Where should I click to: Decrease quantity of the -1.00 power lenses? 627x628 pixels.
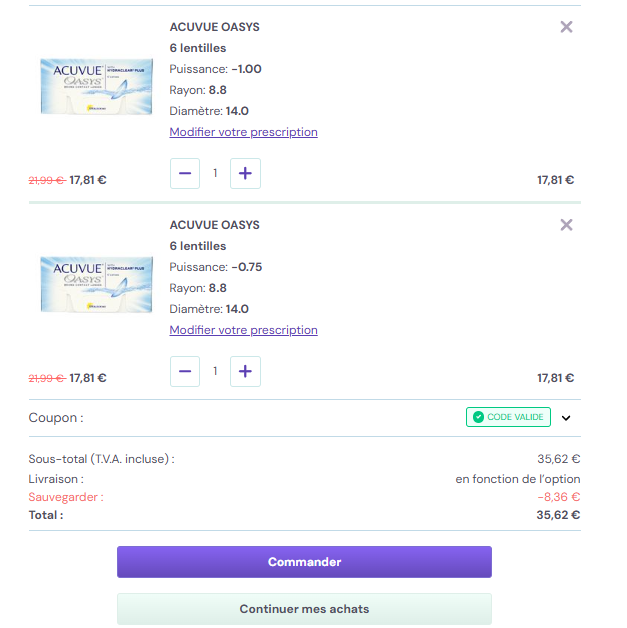[185, 173]
